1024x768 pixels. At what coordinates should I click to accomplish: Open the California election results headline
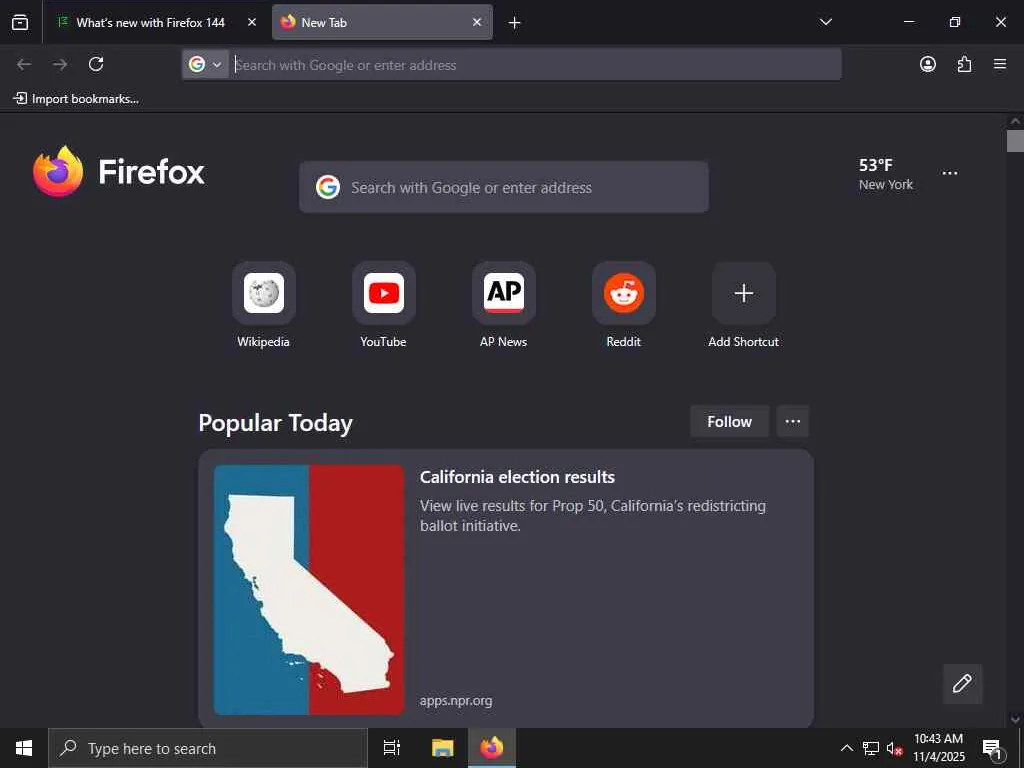(517, 477)
